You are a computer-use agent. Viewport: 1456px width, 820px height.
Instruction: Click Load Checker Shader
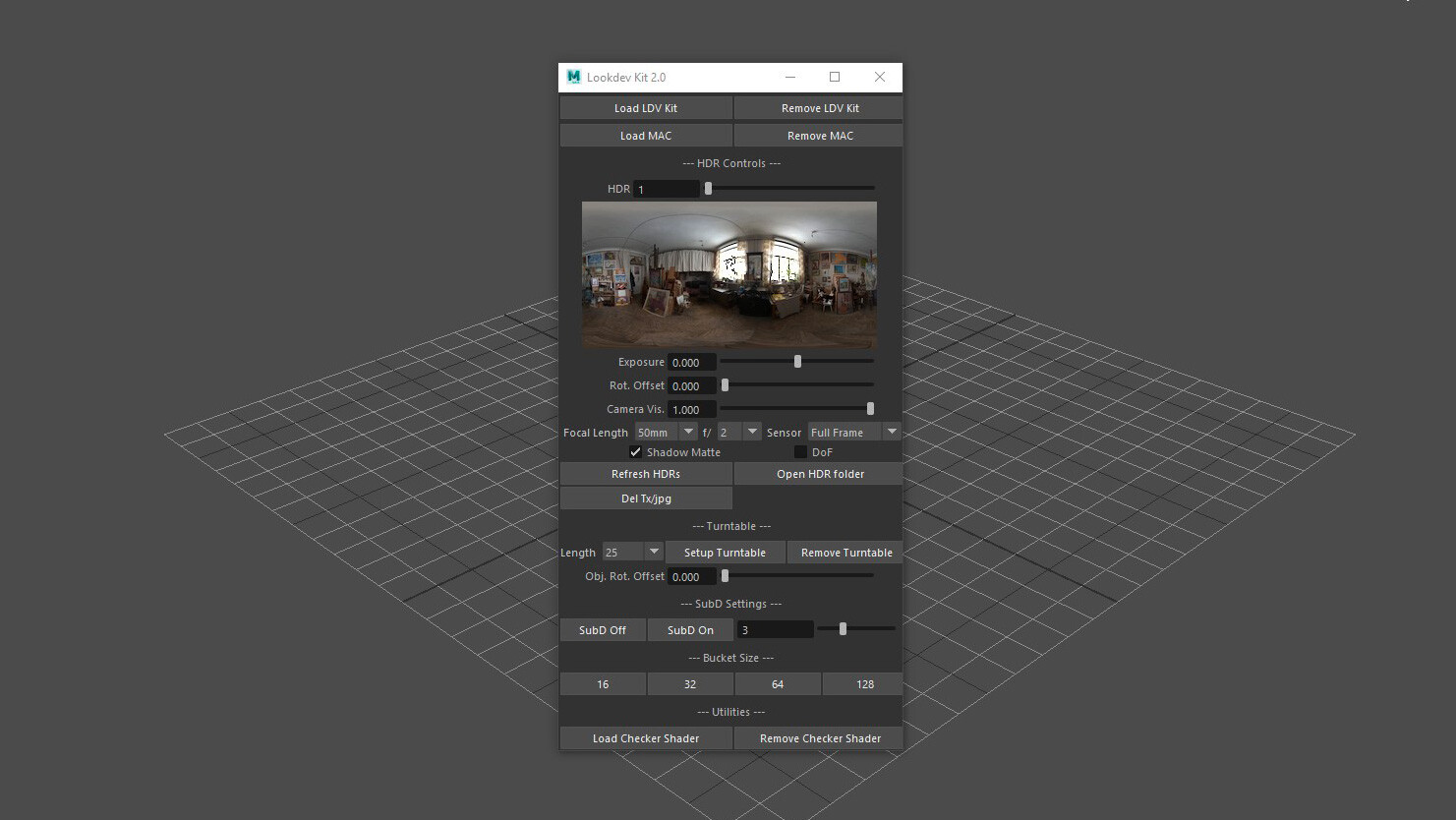click(646, 737)
